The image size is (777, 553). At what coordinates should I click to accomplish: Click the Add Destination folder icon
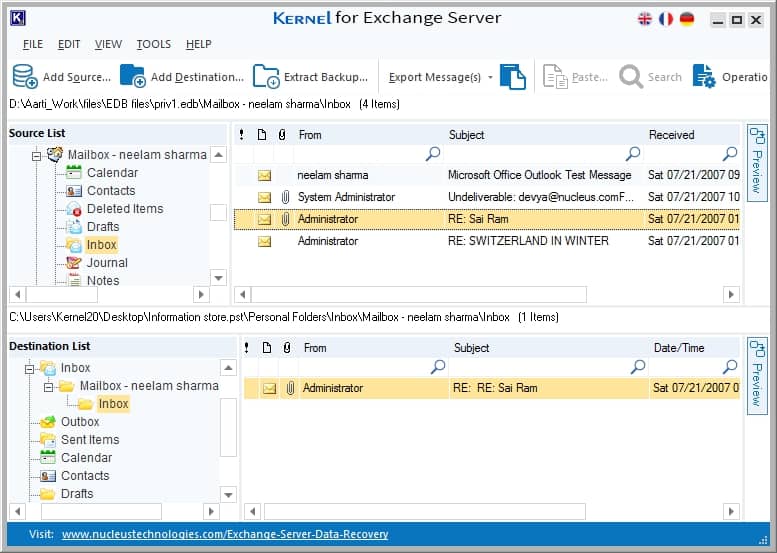tap(132, 77)
